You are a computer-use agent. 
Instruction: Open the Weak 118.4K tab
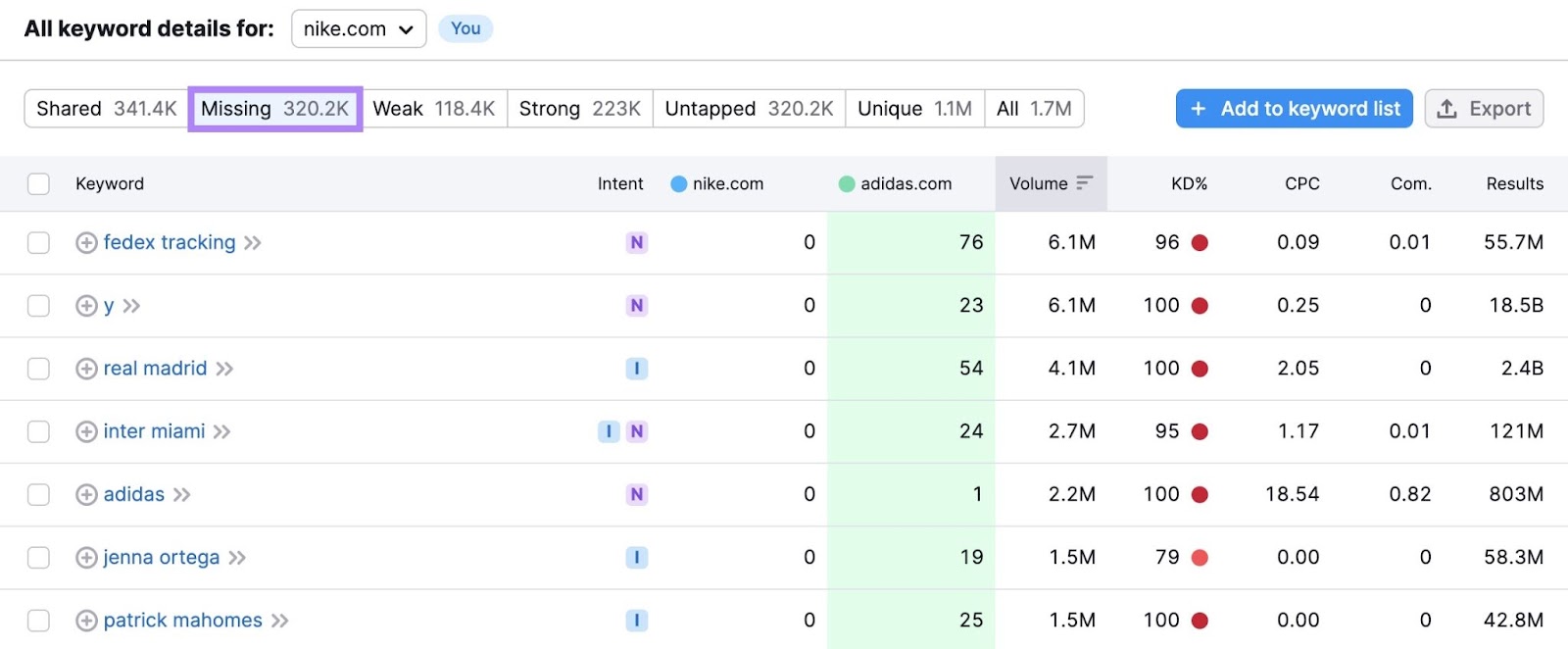coord(434,109)
